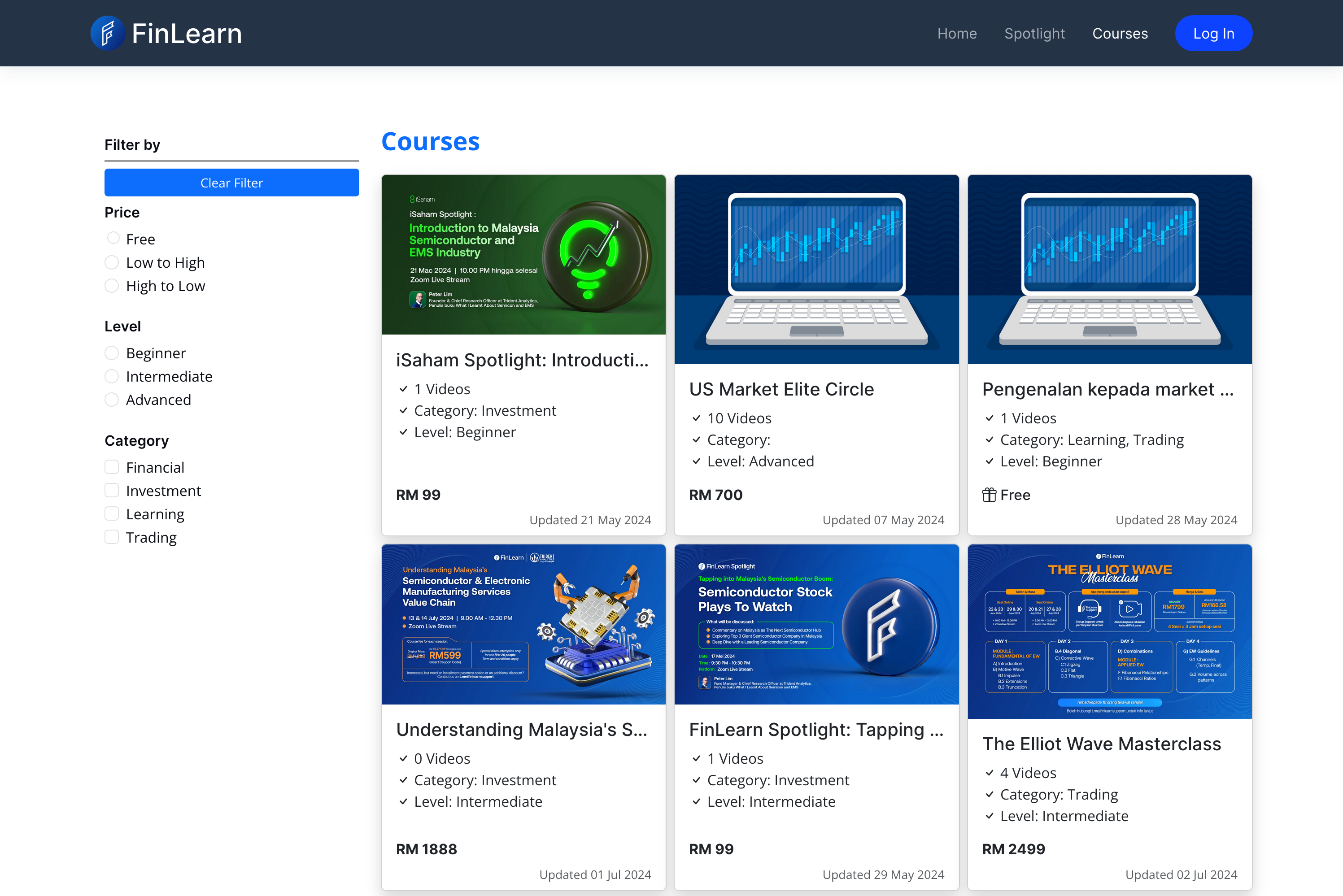This screenshot has height=896, width=1343.
Task: Go to Home in navigation bar
Action: (x=957, y=34)
